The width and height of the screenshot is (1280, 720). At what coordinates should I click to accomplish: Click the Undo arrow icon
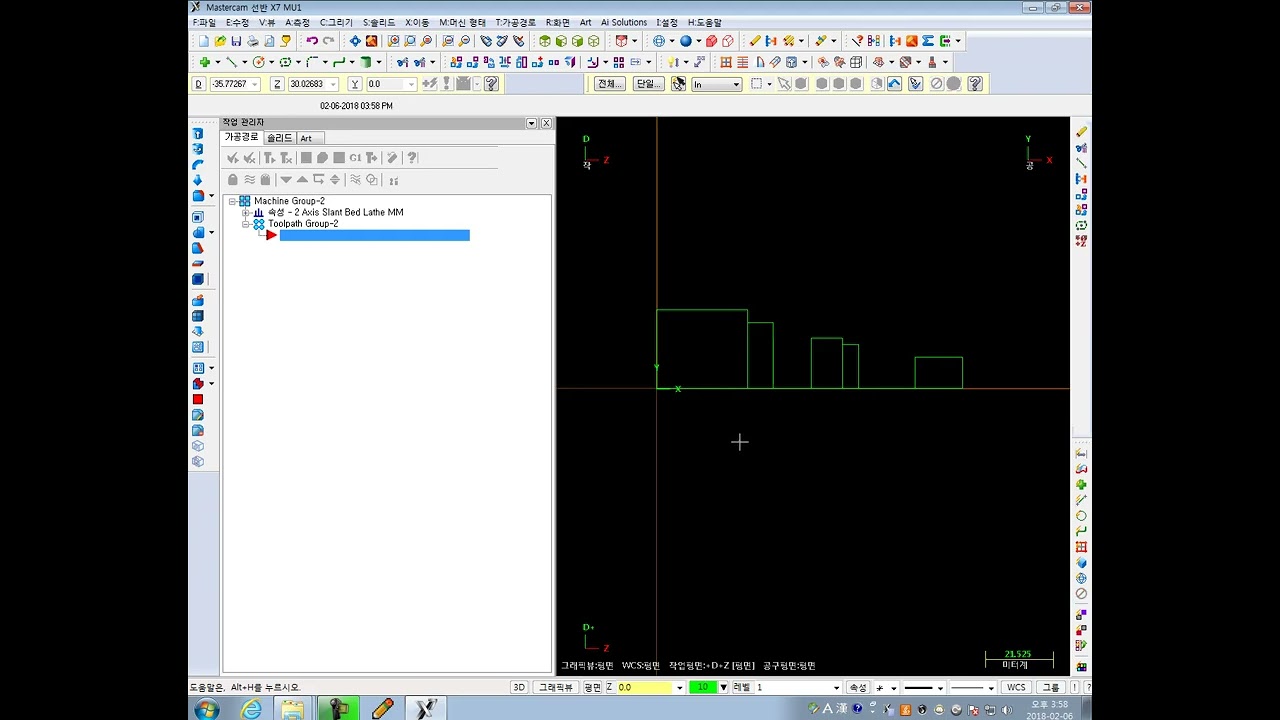coord(312,41)
